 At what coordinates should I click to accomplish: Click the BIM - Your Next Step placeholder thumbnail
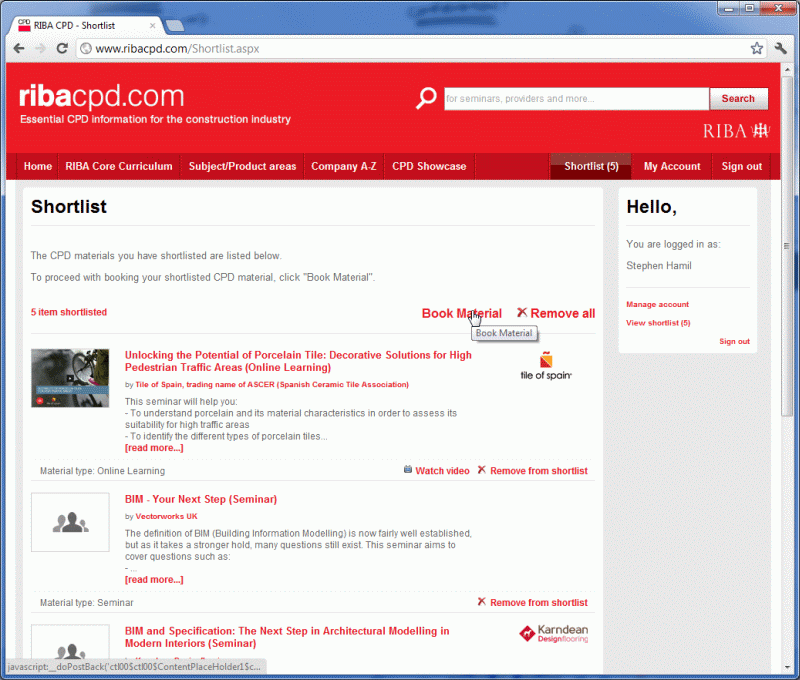point(70,522)
